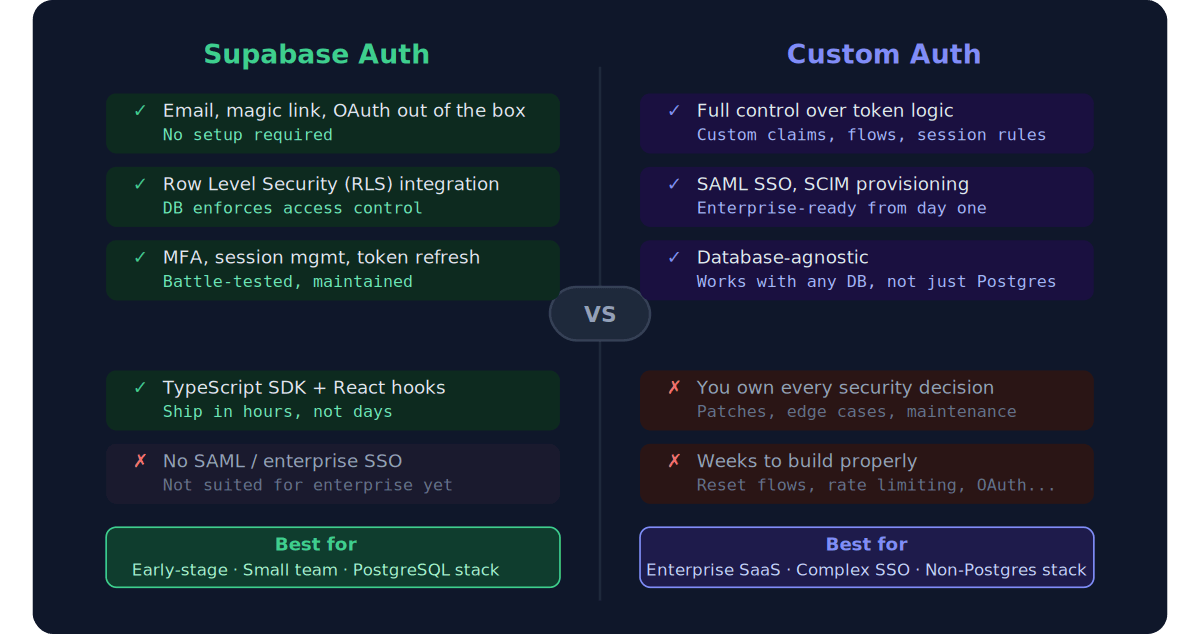Click 'Not suited for enterprise yet' subtitle
This screenshot has height=634, width=1200.
308,485
